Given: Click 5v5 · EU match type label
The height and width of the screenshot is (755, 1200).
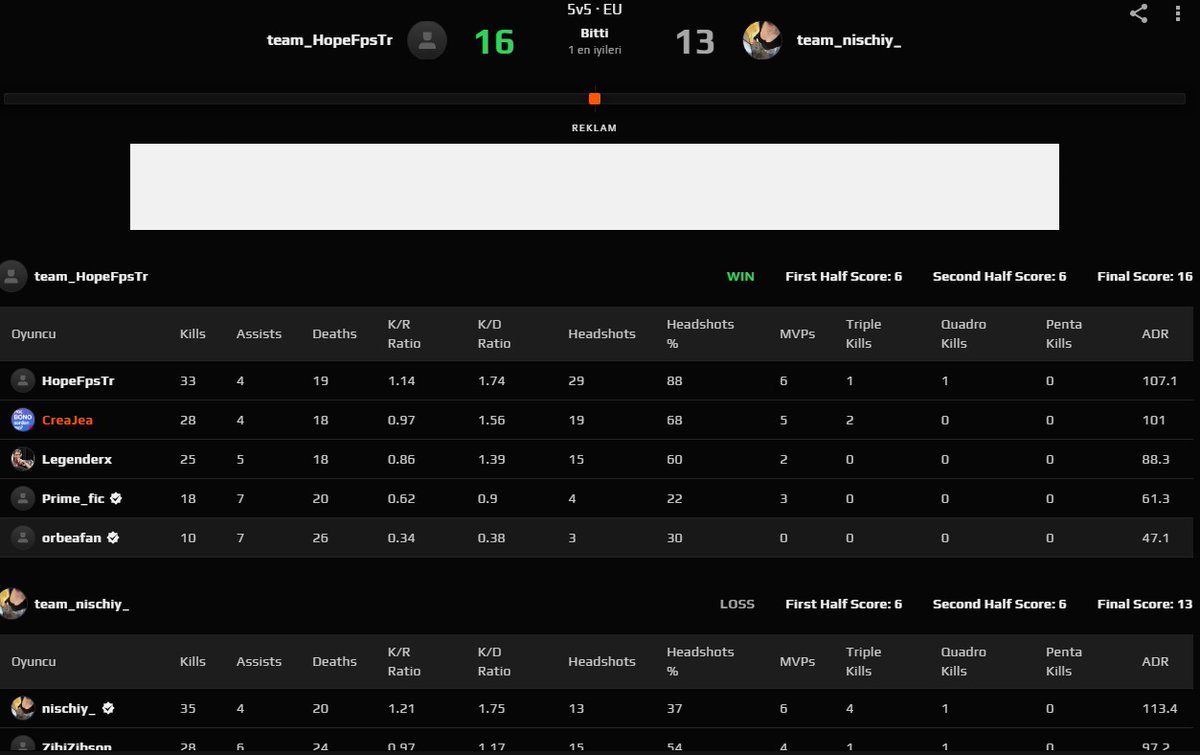Looking at the screenshot, I should pyautogui.click(x=594, y=10).
